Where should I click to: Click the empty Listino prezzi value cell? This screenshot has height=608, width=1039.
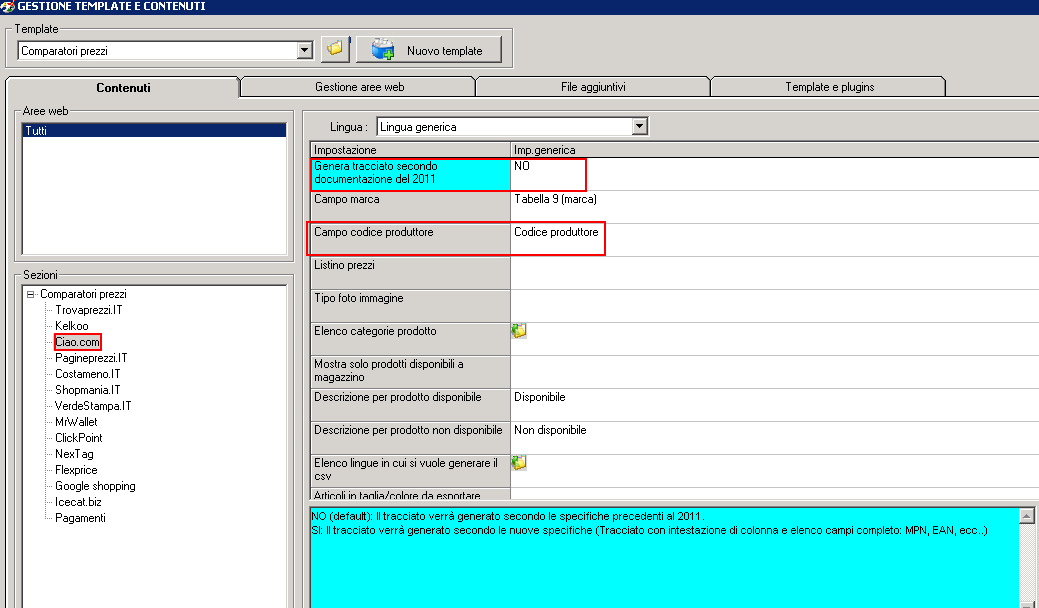coord(775,273)
